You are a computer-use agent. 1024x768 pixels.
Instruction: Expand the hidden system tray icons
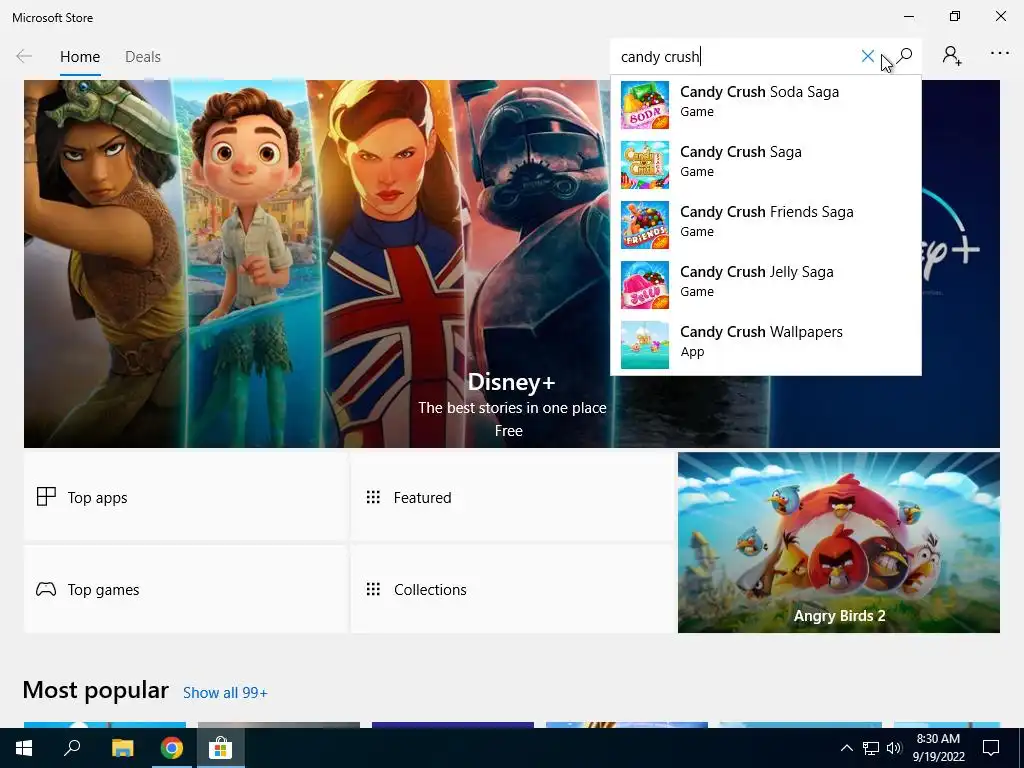pos(846,748)
